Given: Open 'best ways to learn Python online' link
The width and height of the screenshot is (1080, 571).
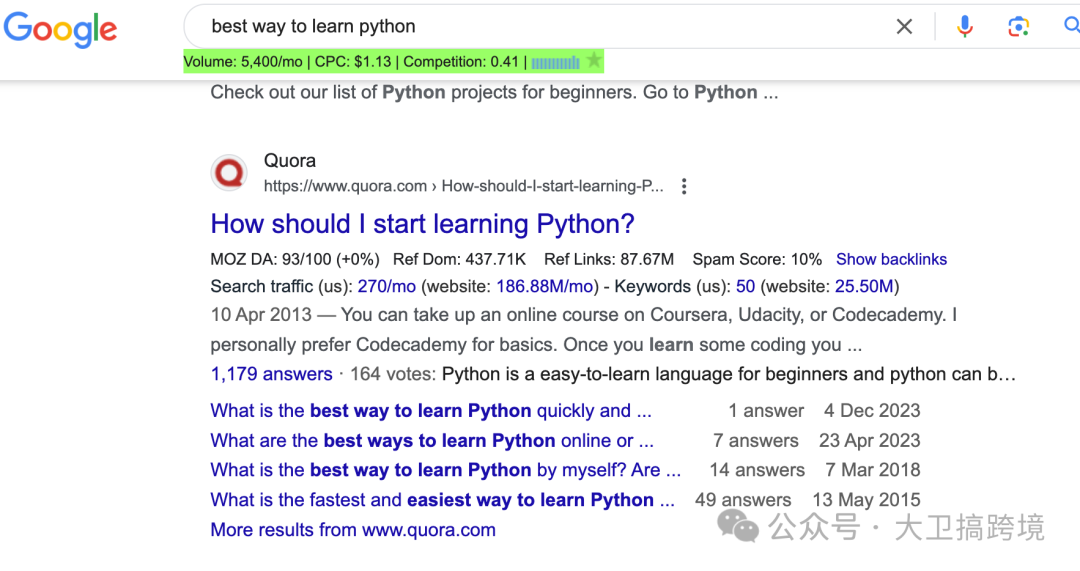Looking at the screenshot, I should (432, 440).
